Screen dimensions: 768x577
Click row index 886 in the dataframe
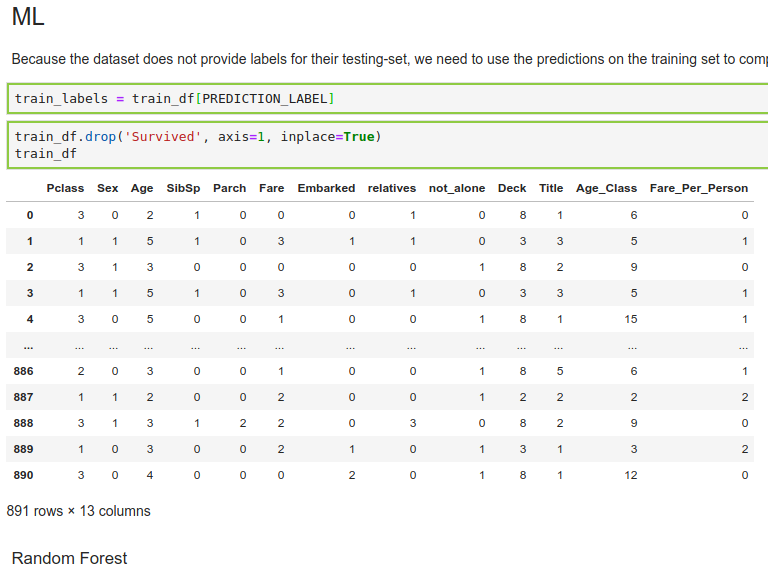[23, 371]
